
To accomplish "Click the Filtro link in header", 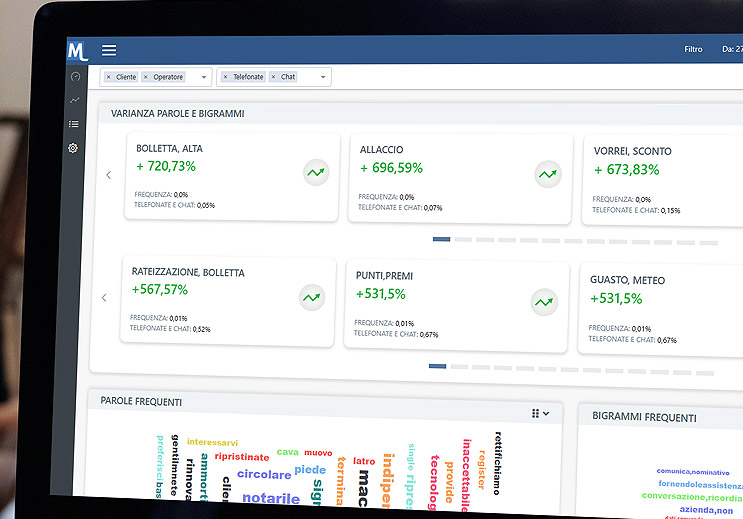I will 693,50.
